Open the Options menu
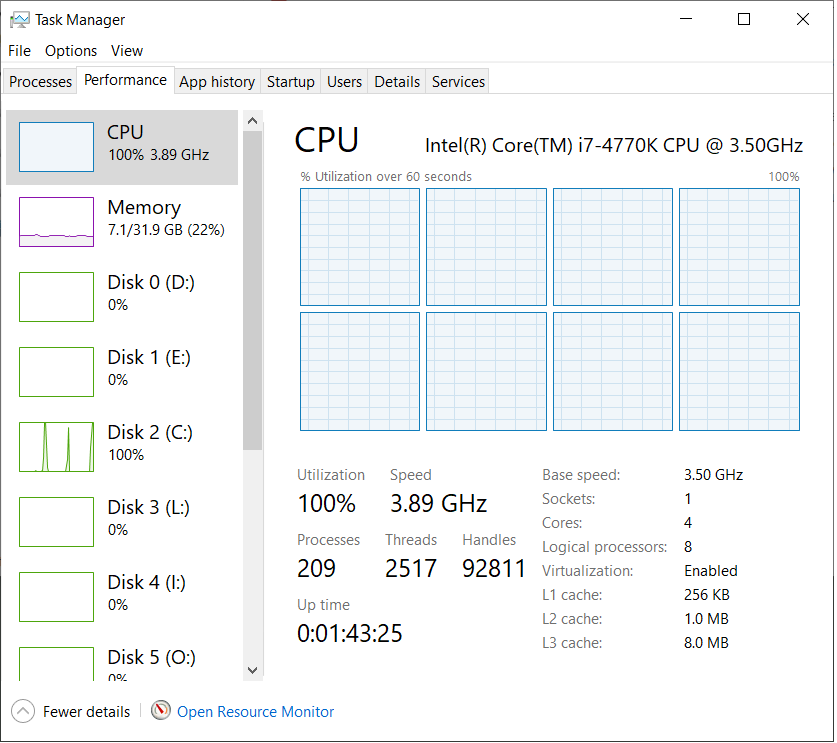Image resolution: width=837 pixels, height=743 pixels. coord(71,51)
